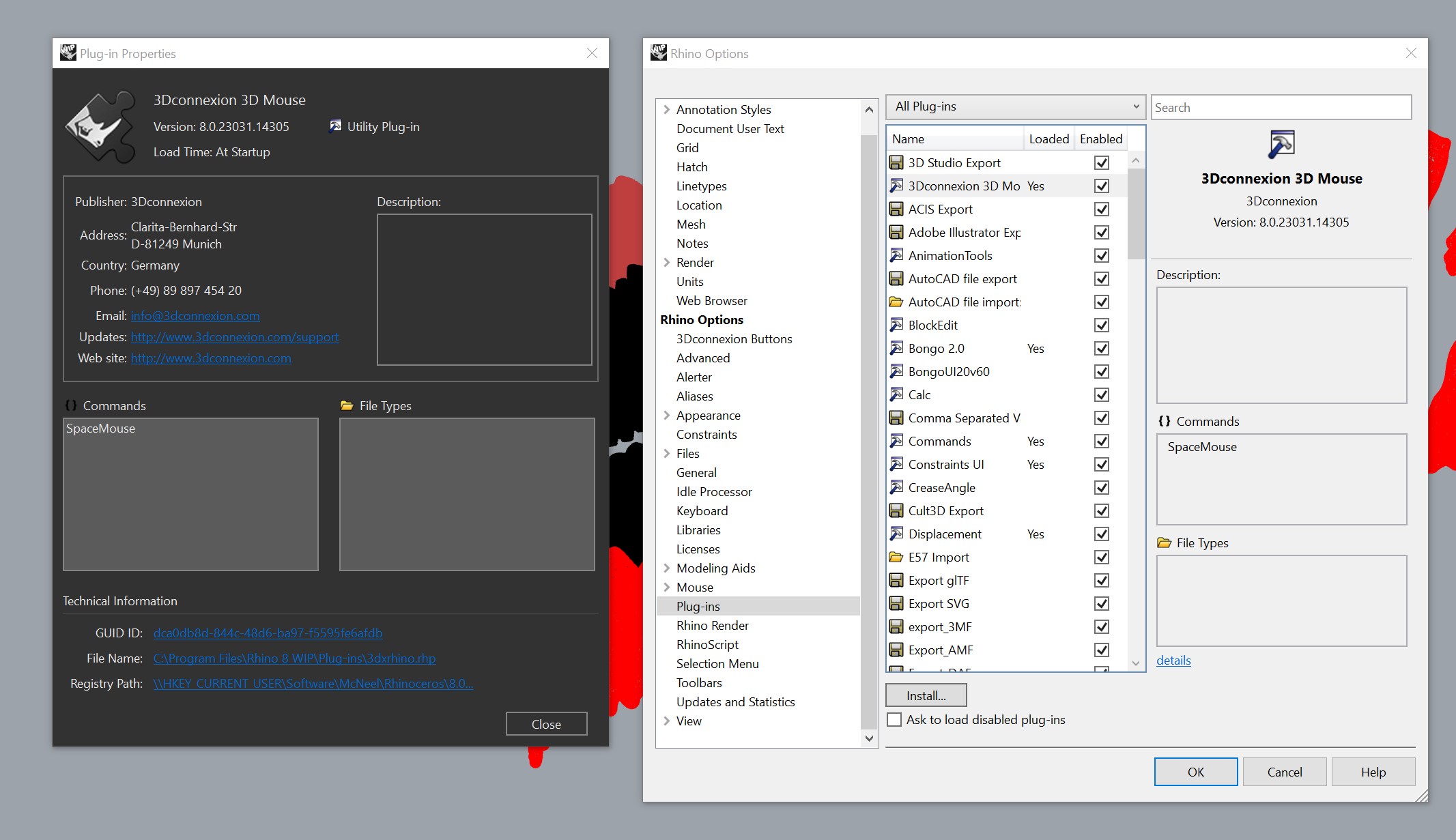Viewport: 1456px width, 840px height.
Task: Click the E57 Import folder icon
Action: (x=896, y=557)
